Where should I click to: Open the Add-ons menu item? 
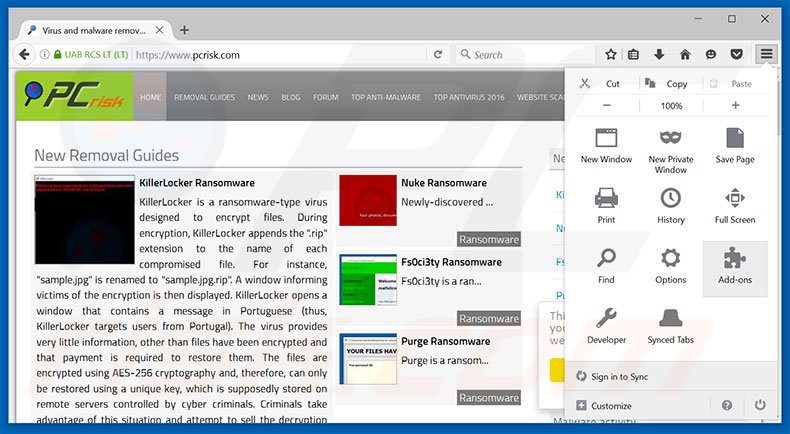tap(735, 268)
